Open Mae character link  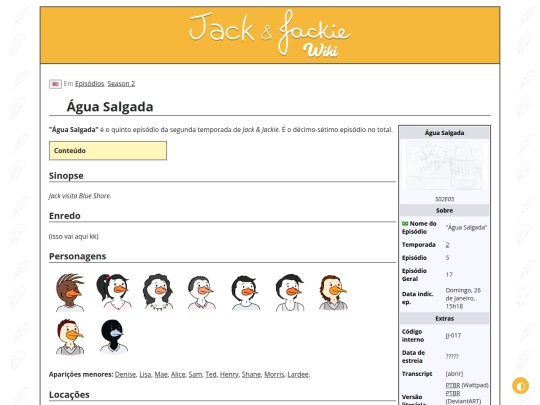coord(161,374)
